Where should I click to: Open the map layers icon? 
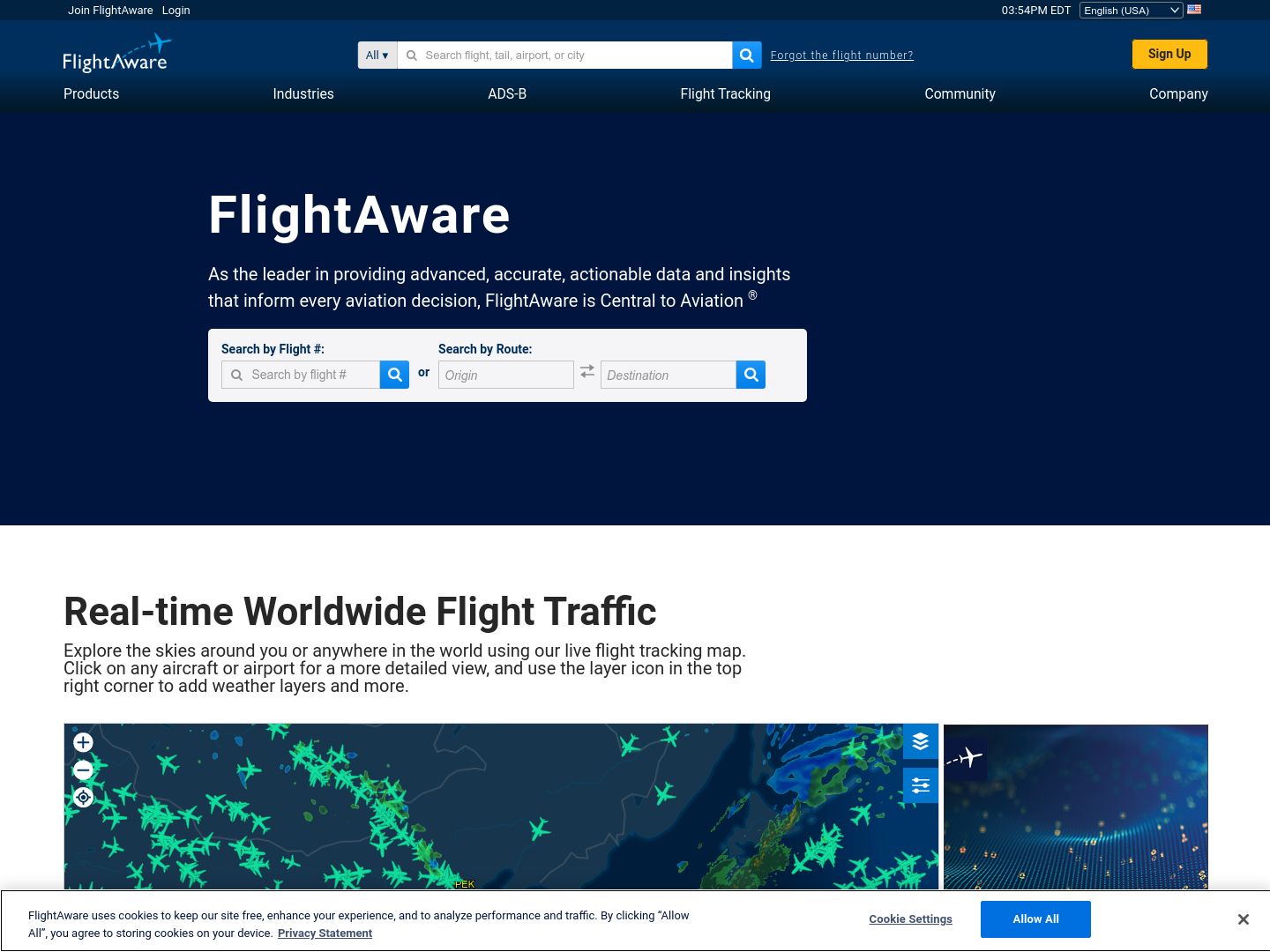[x=921, y=741]
